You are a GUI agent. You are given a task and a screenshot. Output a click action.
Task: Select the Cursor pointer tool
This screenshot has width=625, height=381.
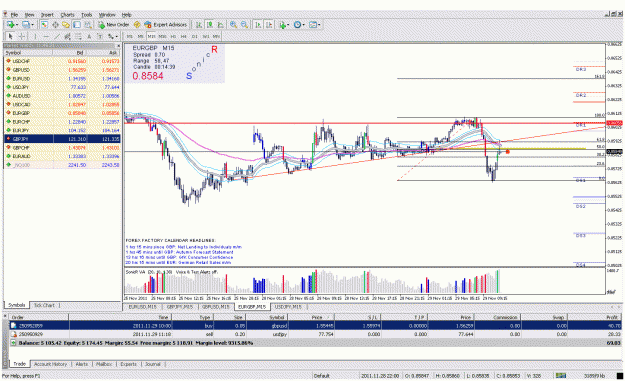10,36
